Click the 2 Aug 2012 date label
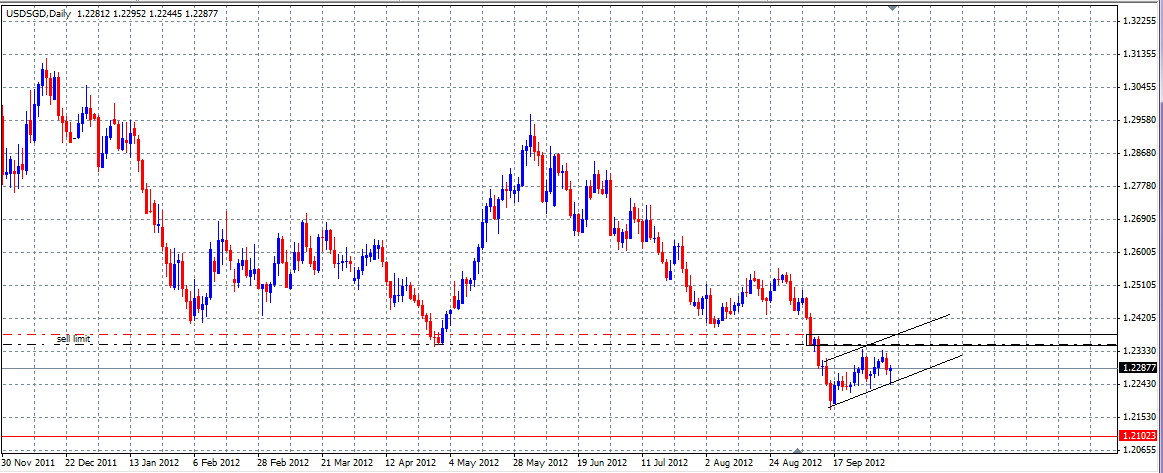 [727, 464]
